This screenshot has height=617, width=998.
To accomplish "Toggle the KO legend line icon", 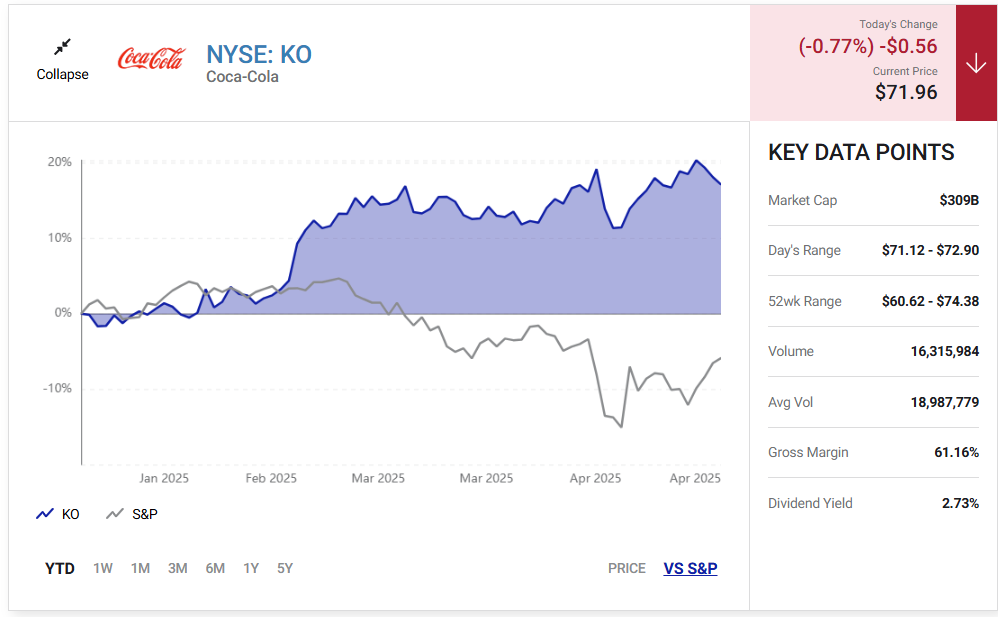I will [45, 514].
